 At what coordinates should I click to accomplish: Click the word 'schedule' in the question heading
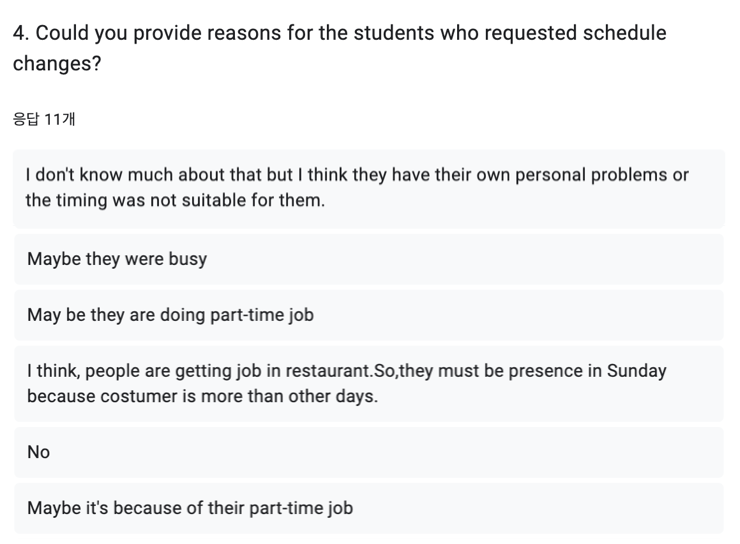624,33
